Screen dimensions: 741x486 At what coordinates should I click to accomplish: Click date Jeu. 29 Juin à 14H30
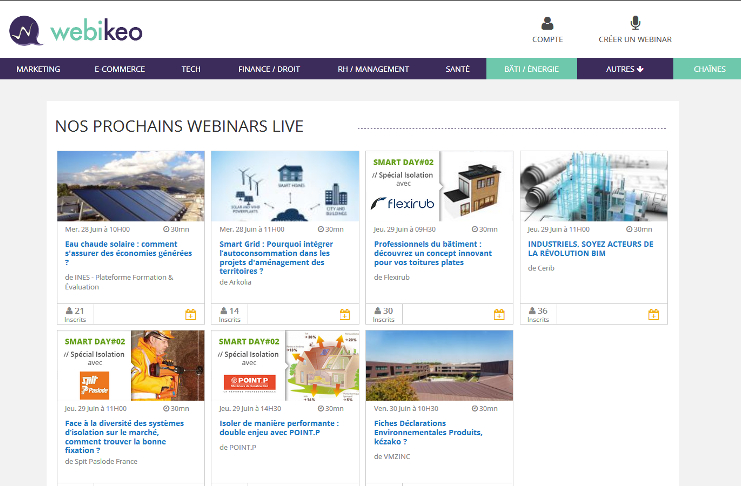250,408
